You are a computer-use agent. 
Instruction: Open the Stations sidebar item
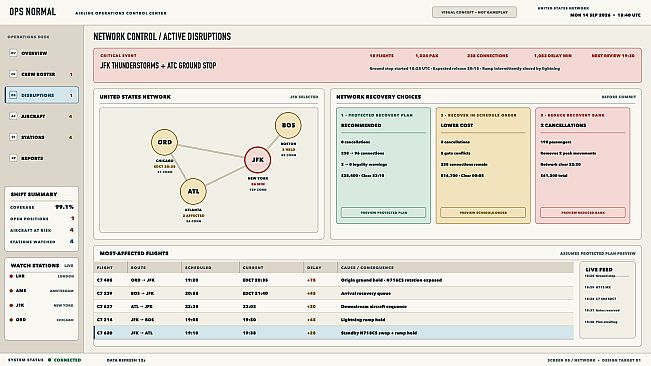42,137
